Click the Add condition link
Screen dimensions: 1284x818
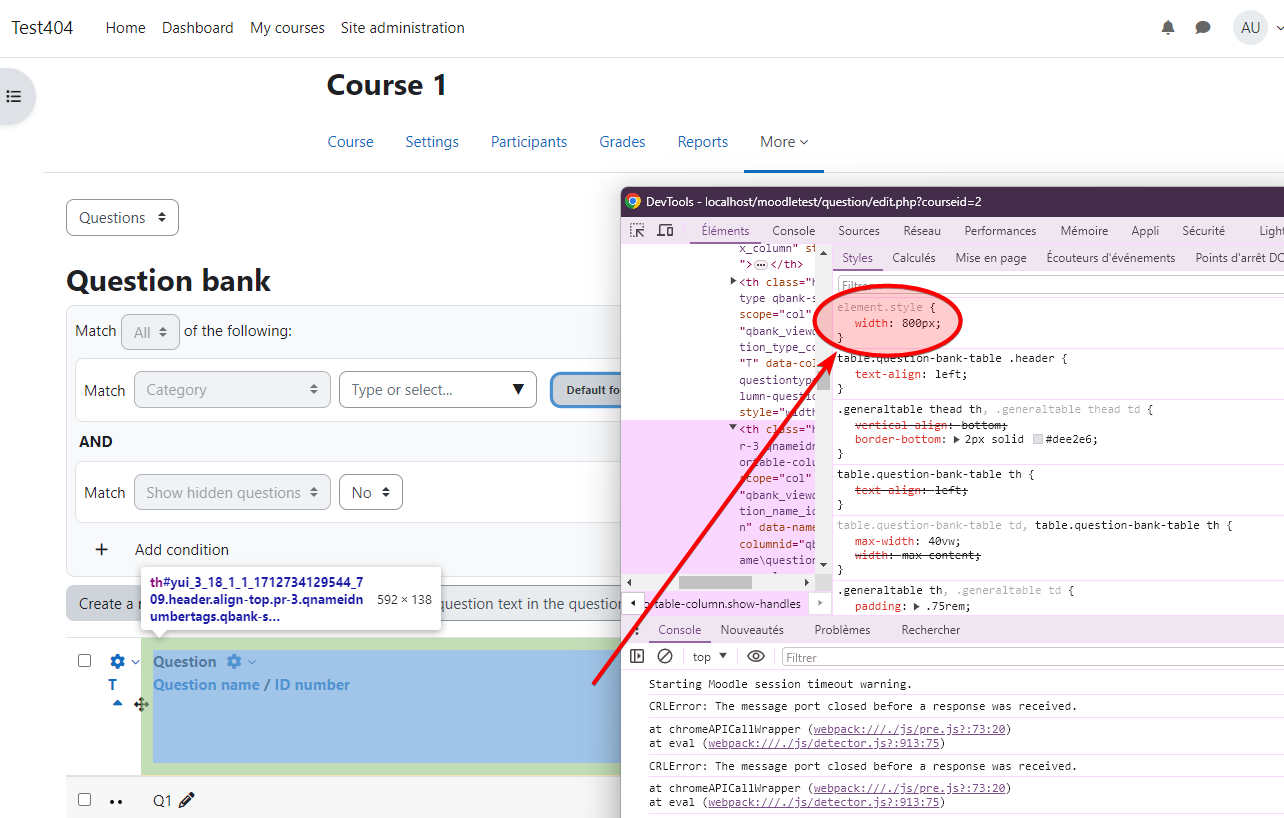(x=182, y=550)
